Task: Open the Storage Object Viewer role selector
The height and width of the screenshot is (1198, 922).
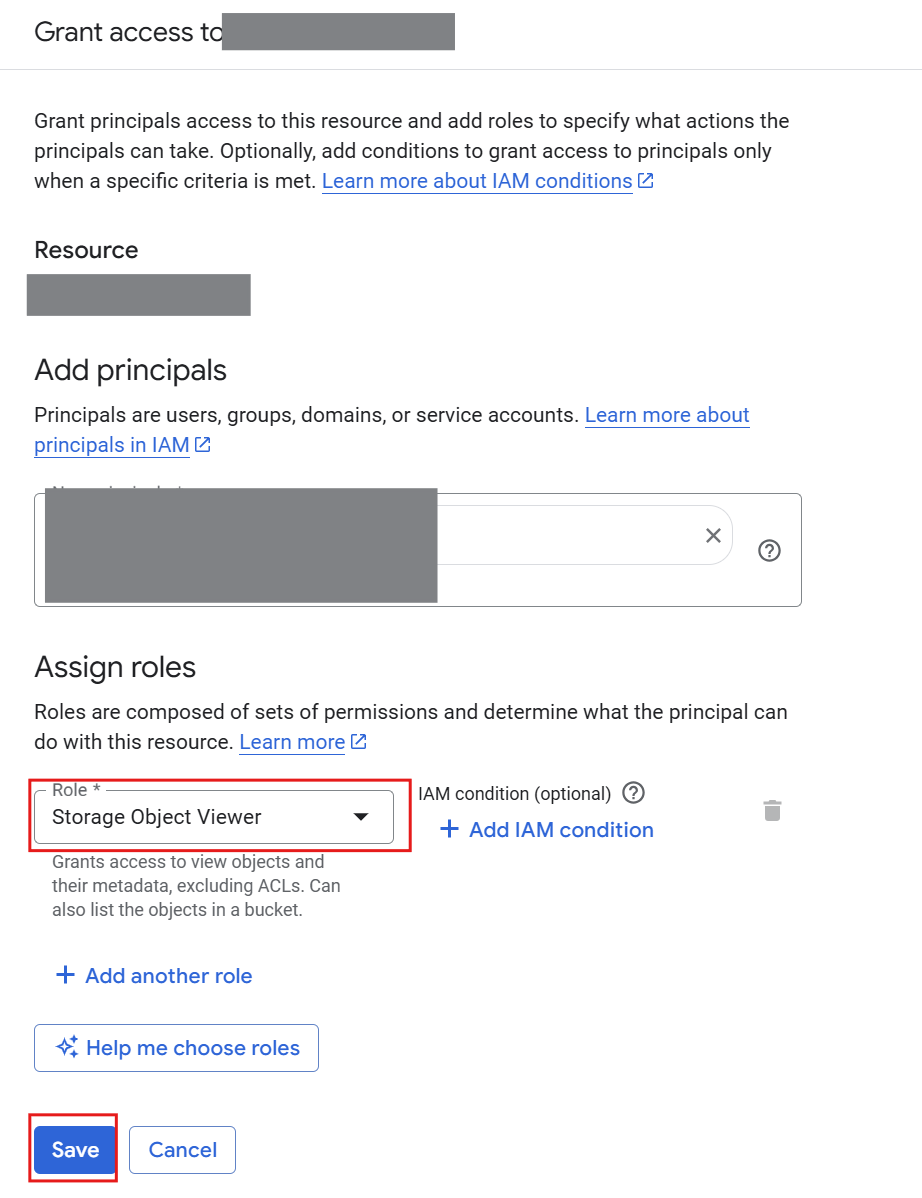Action: click(x=200, y=817)
